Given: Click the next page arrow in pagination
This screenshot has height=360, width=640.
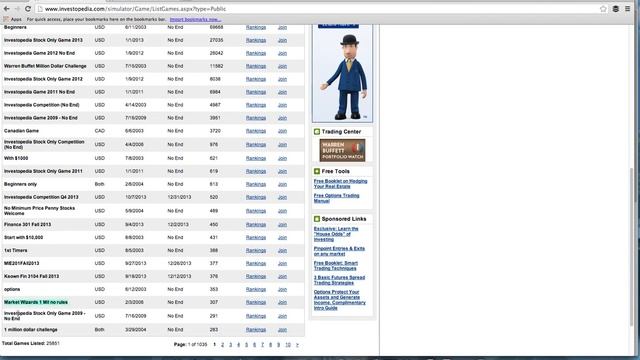Looking at the screenshot, I should pyautogui.click(x=297, y=345).
